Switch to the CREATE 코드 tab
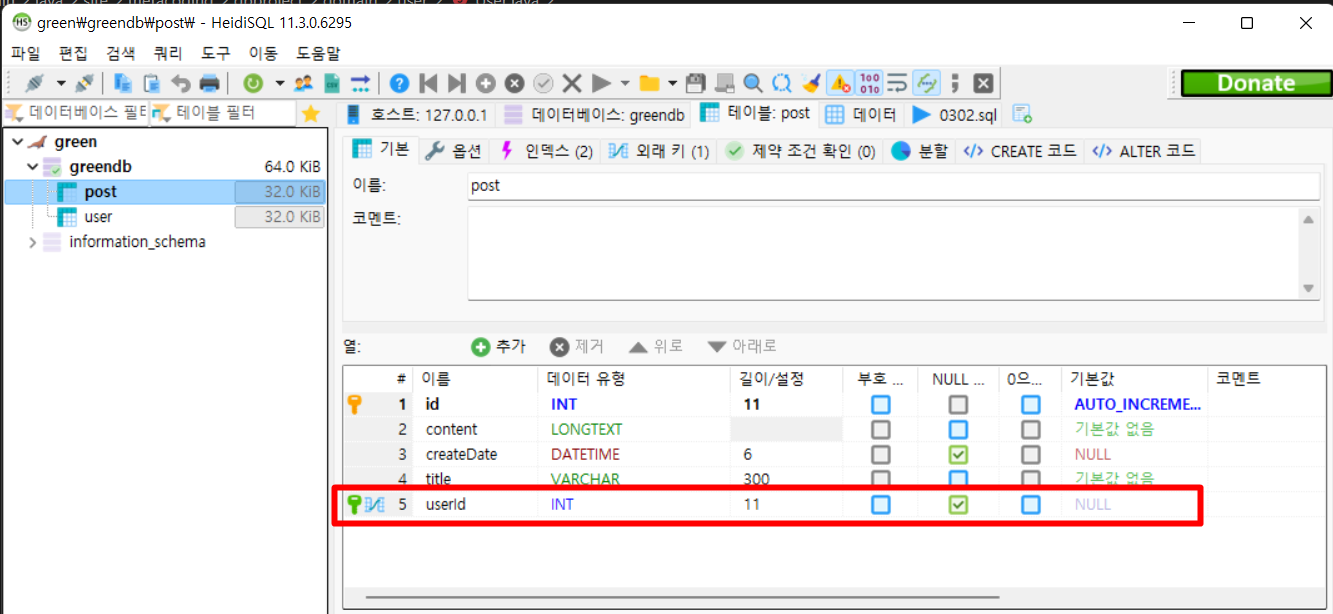 [x=1021, y=151]
